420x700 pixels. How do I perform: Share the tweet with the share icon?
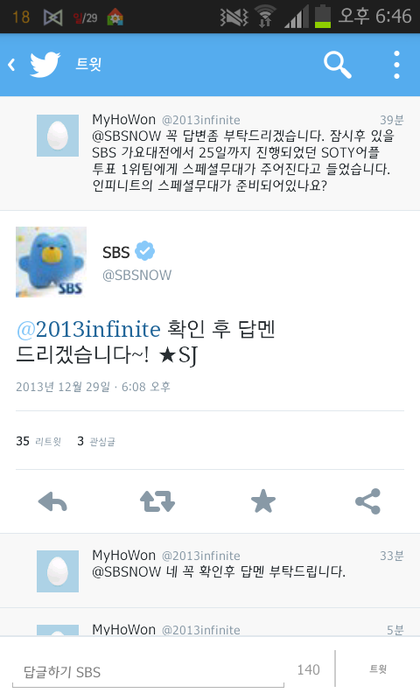368,501
